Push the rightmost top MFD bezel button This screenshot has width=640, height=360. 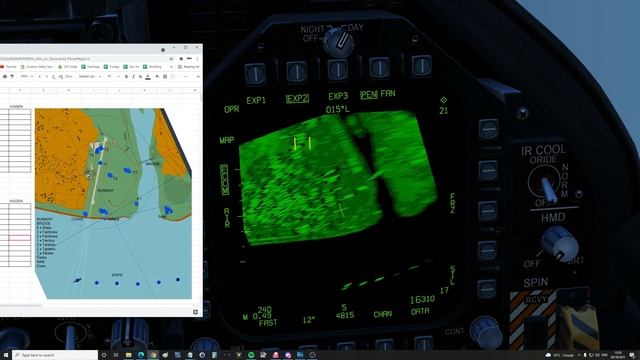(421, 65)
